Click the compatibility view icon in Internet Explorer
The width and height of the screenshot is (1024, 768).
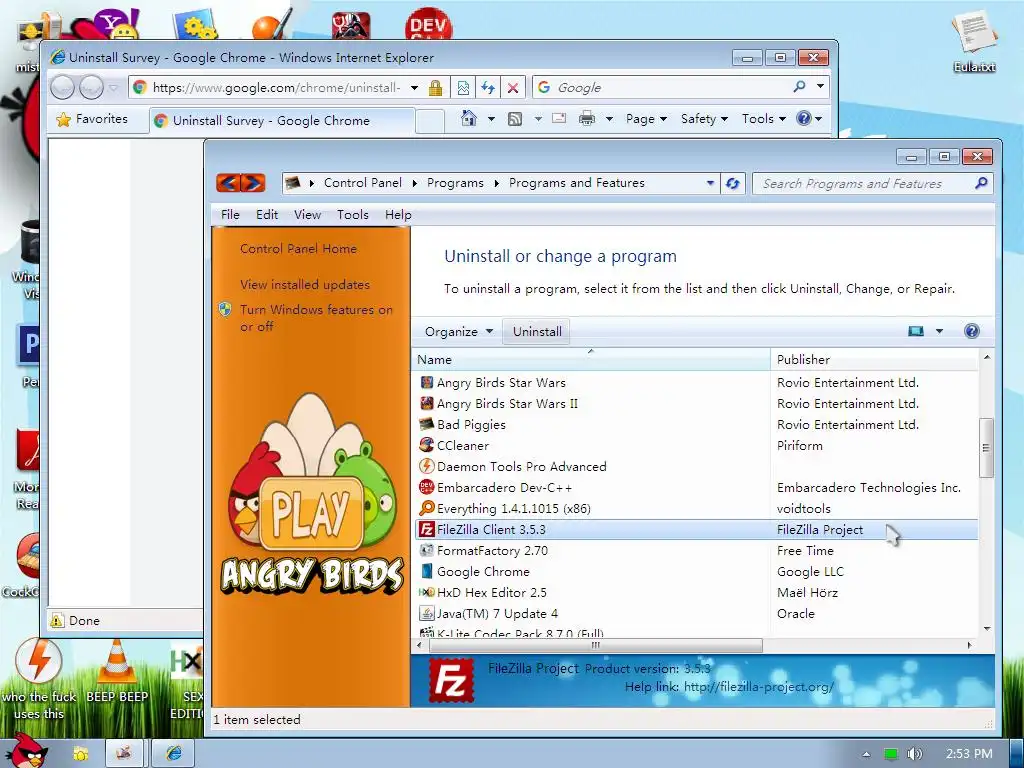[x=463, y=88]
